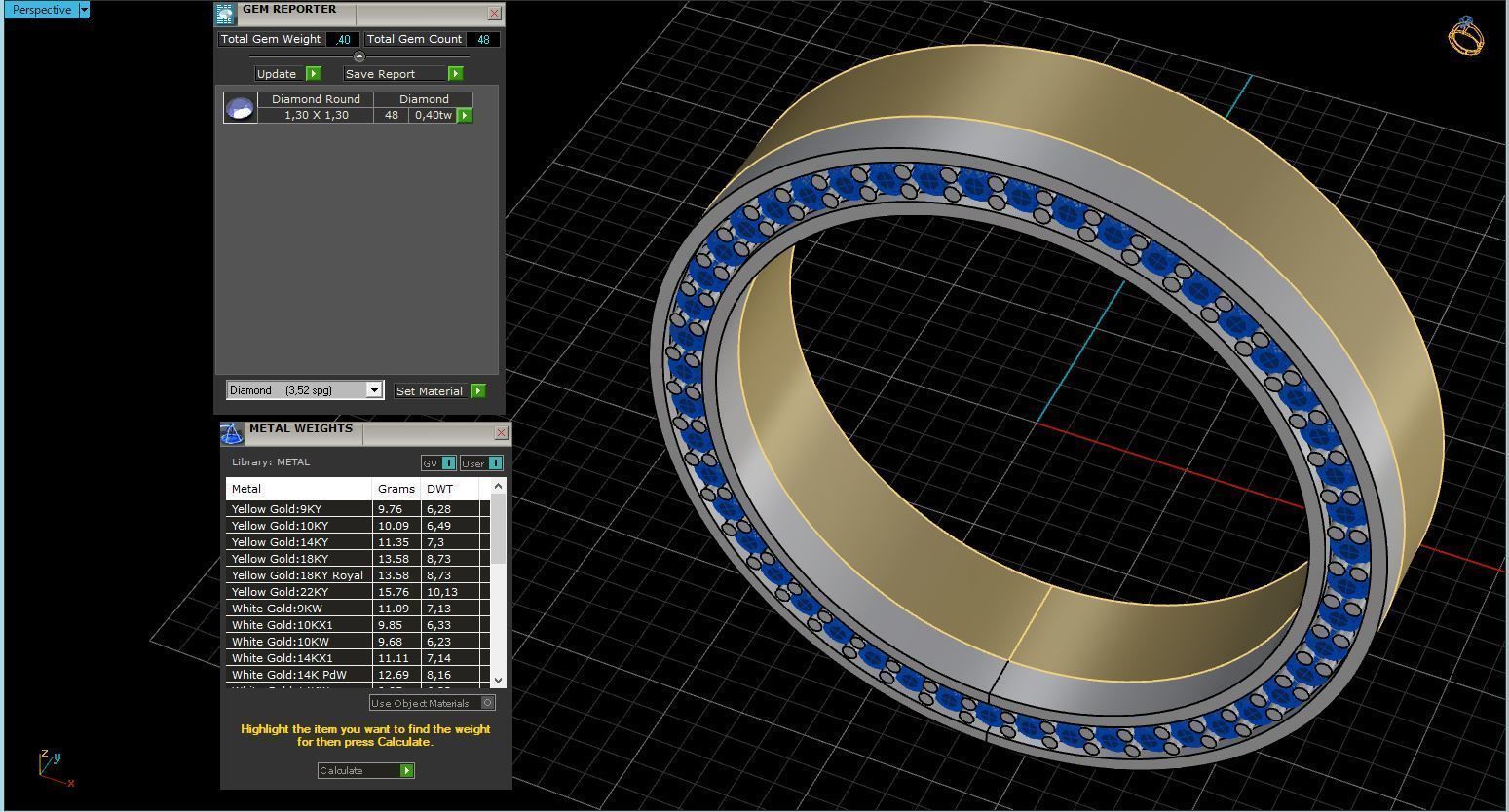The height and width of the screenshot is (812, 1509).
Task: Click the metal list scrollbar thumb
Action: tap(498, 529)
